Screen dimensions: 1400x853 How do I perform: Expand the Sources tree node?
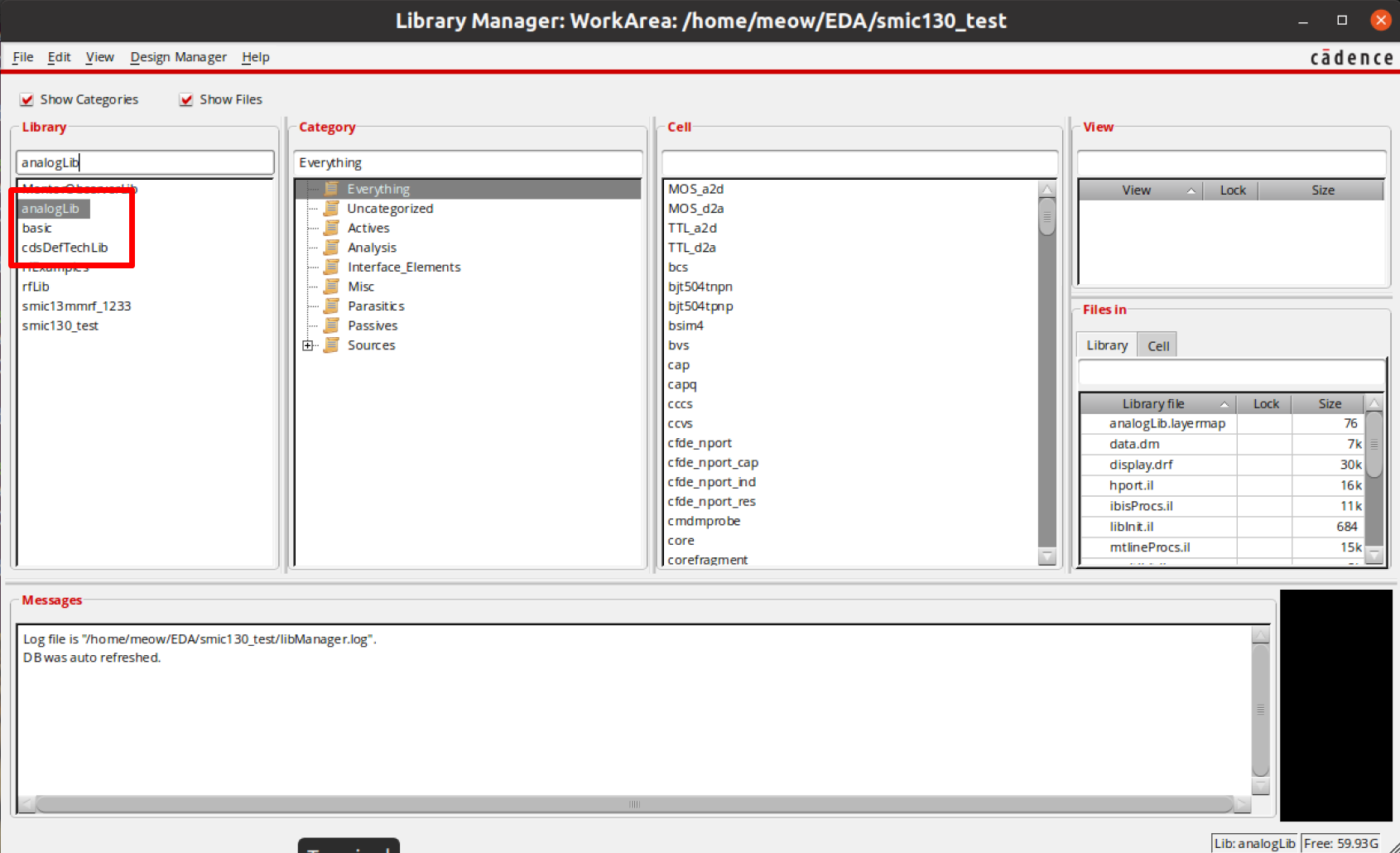tap(307, 345)
